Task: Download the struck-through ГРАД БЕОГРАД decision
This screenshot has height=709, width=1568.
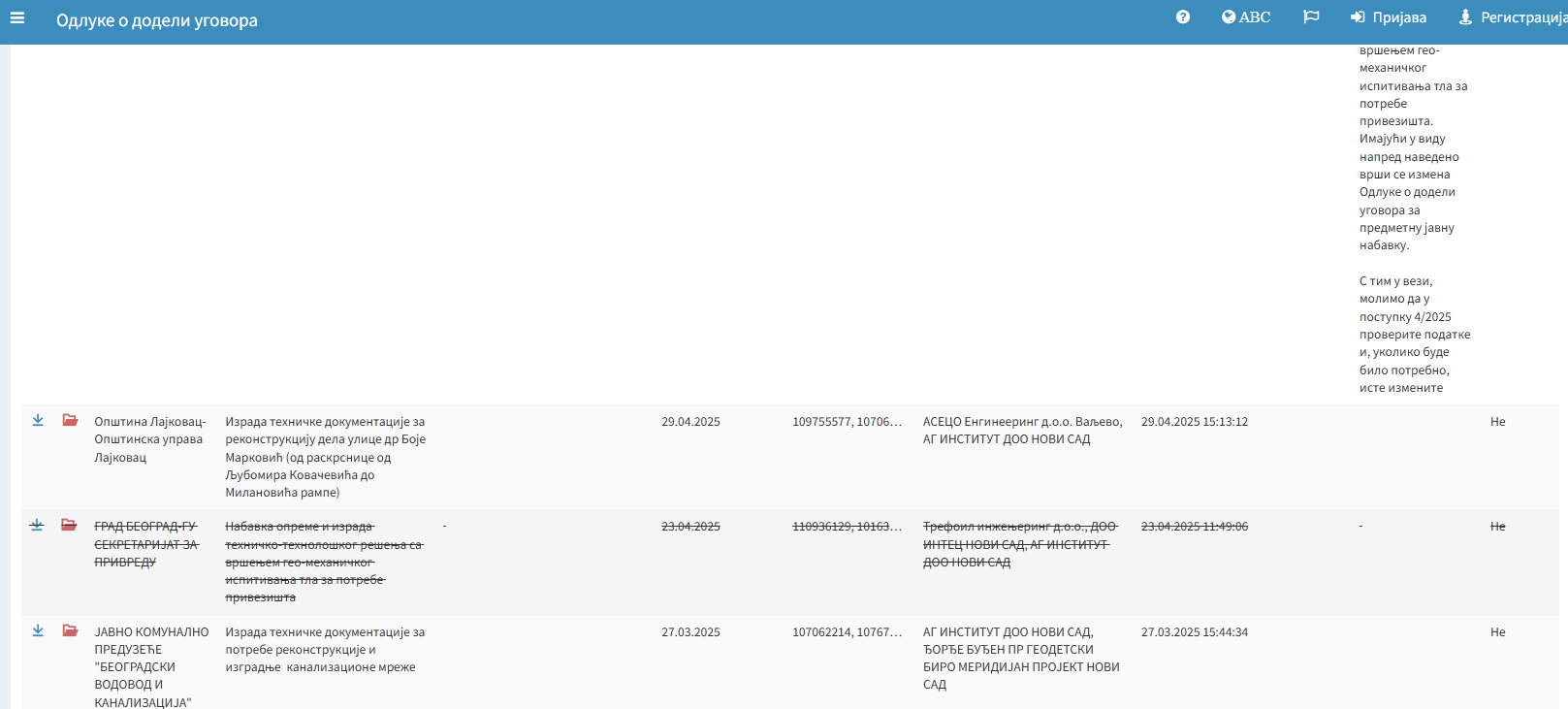Action: (x=37, y=526)
